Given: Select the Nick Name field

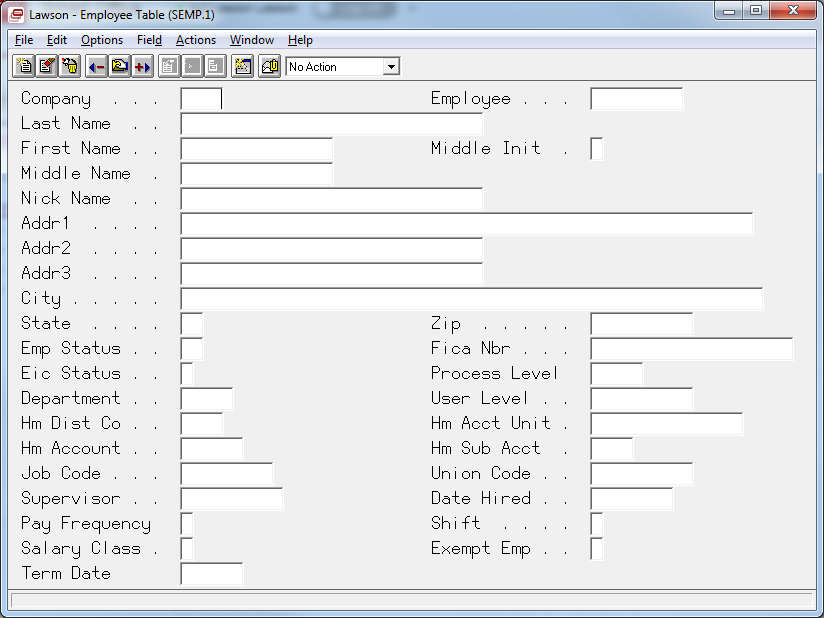Looking at the screenshot, I should coord(332,199).
